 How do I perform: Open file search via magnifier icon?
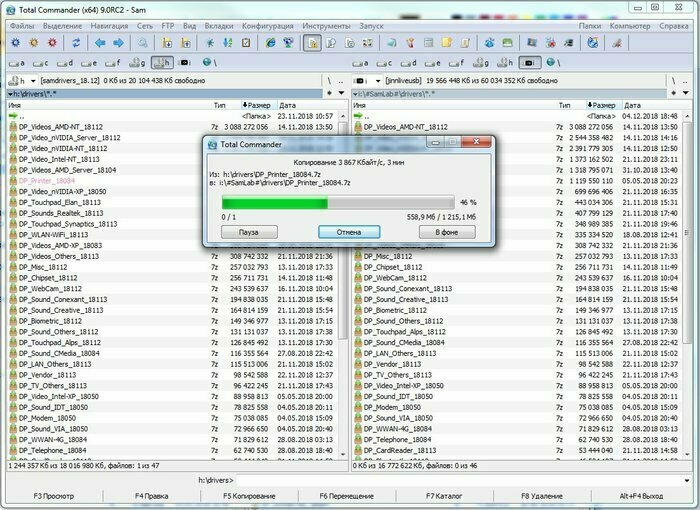click(142, 43)
